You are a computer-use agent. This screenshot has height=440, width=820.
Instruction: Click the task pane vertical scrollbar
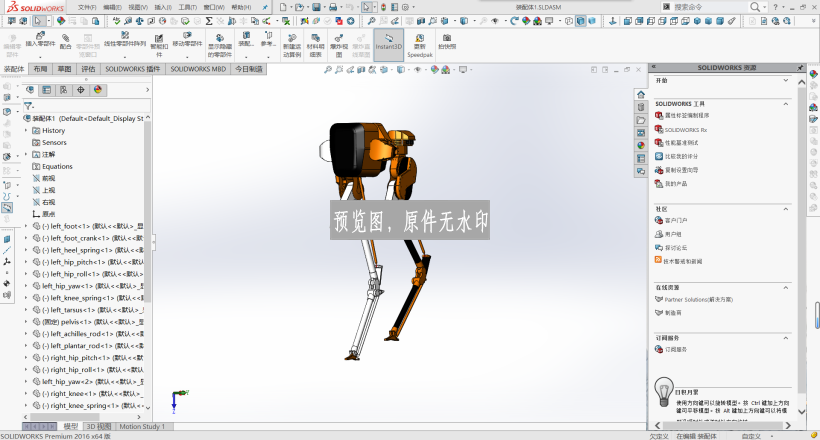802,243
